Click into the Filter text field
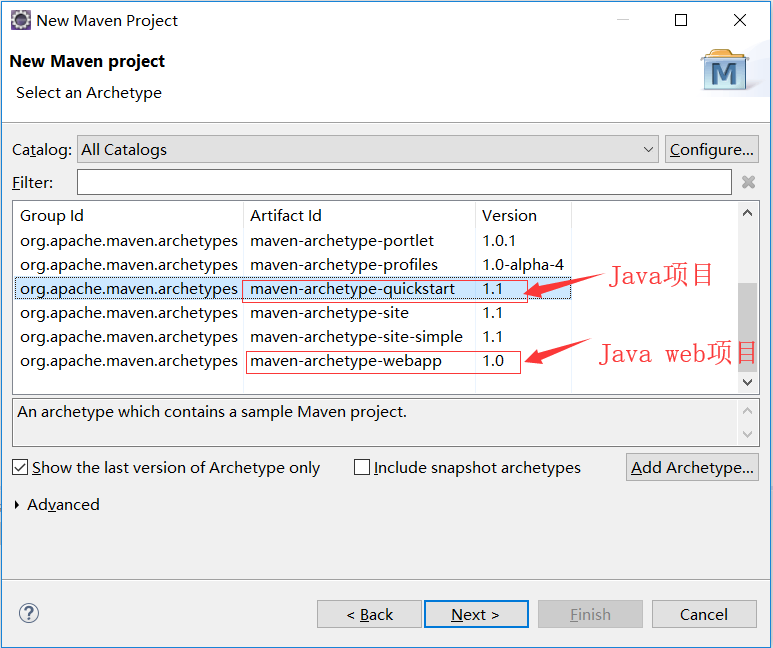773x648 pixels. coord(404,182)
